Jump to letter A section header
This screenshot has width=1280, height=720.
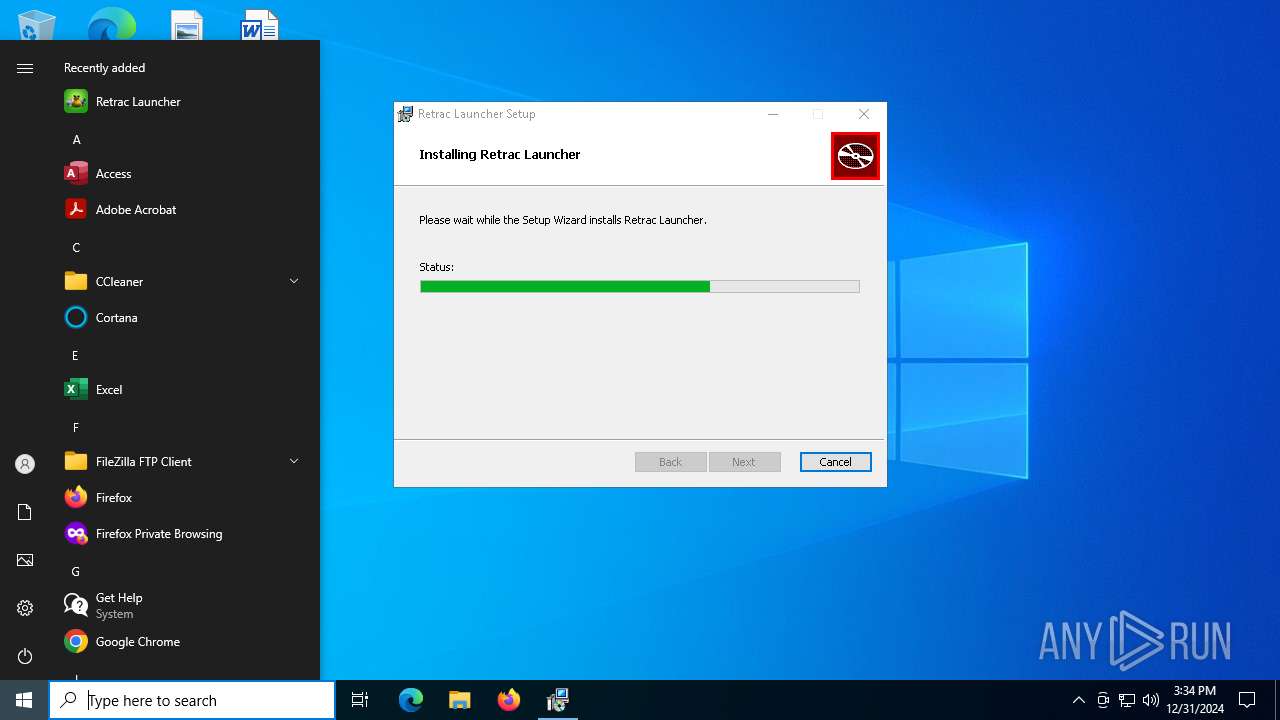point(76,140)
